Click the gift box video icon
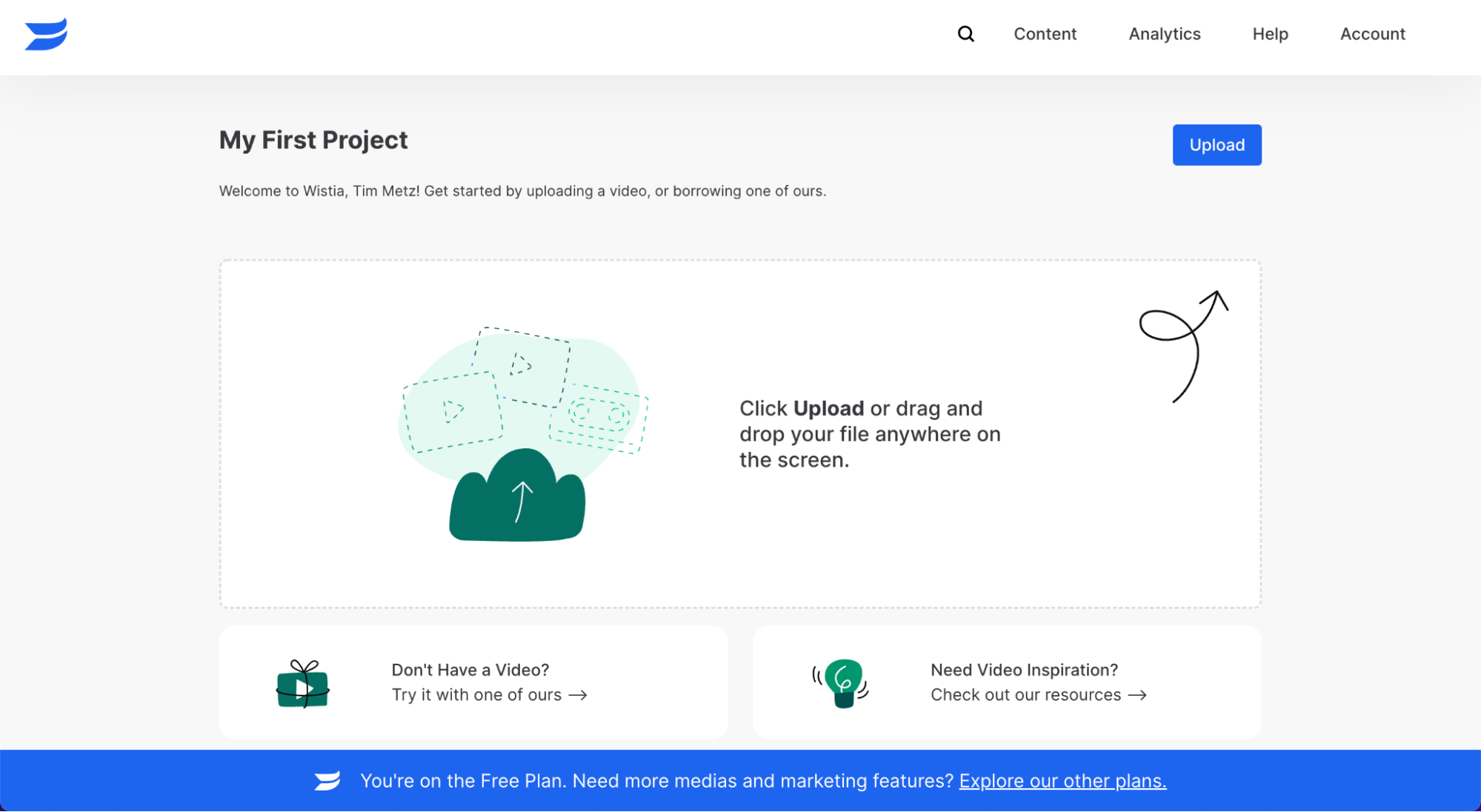The height and width of the screenshot is (812, 1481). pyautogui.click(x=302, y=684)
